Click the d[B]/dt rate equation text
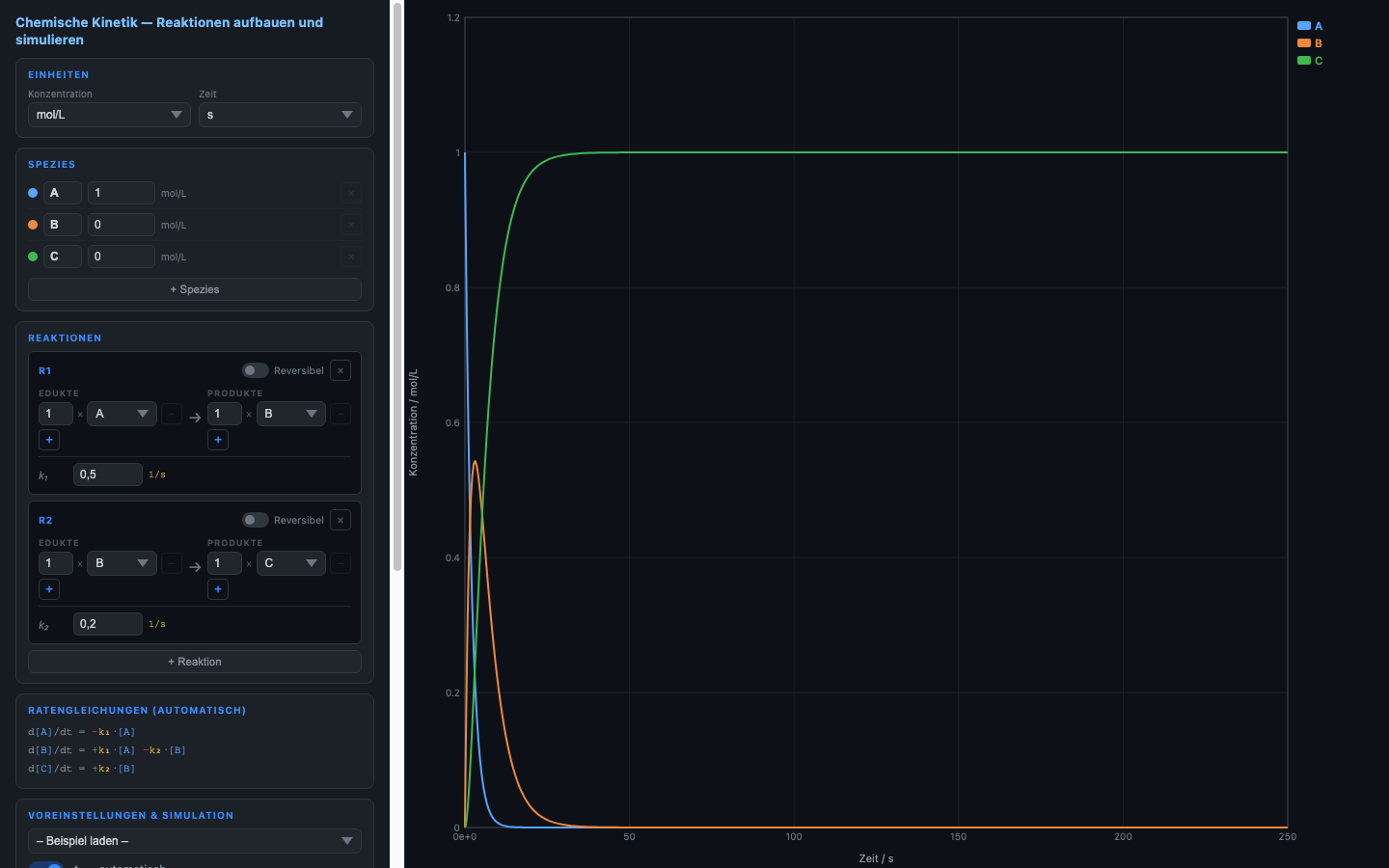 tap(107, 750)
